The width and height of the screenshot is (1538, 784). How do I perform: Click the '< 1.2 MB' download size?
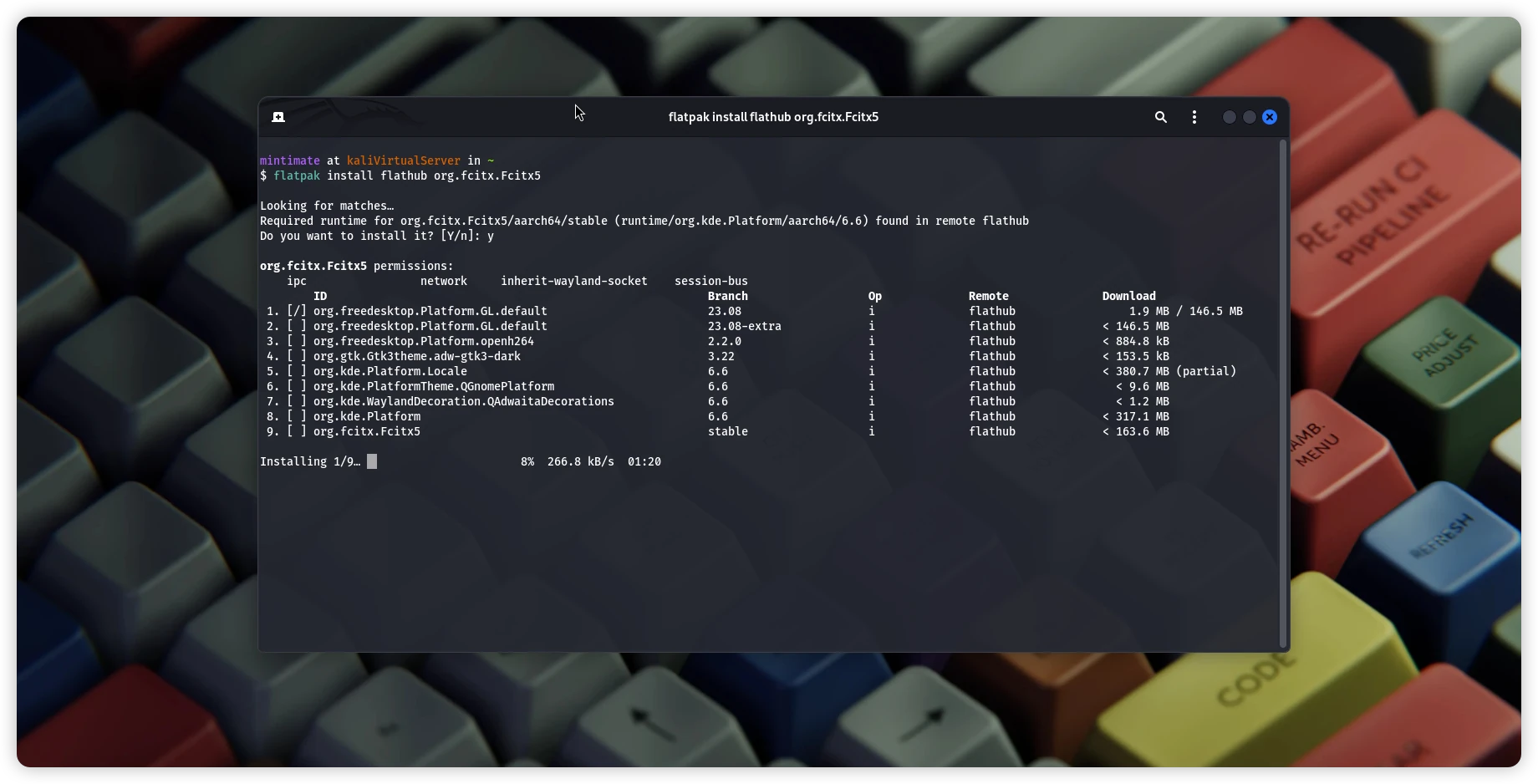pos(1143,401)
